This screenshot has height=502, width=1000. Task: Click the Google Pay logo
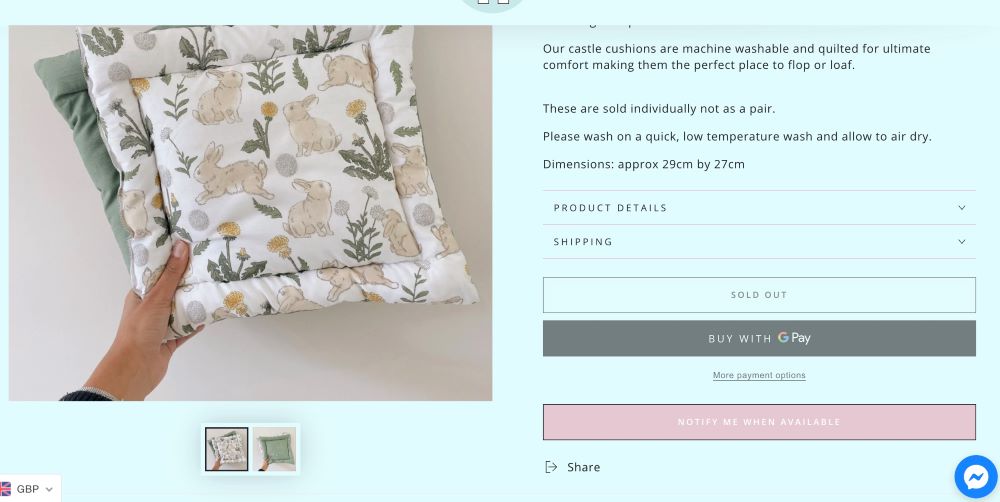coord(794,338)
